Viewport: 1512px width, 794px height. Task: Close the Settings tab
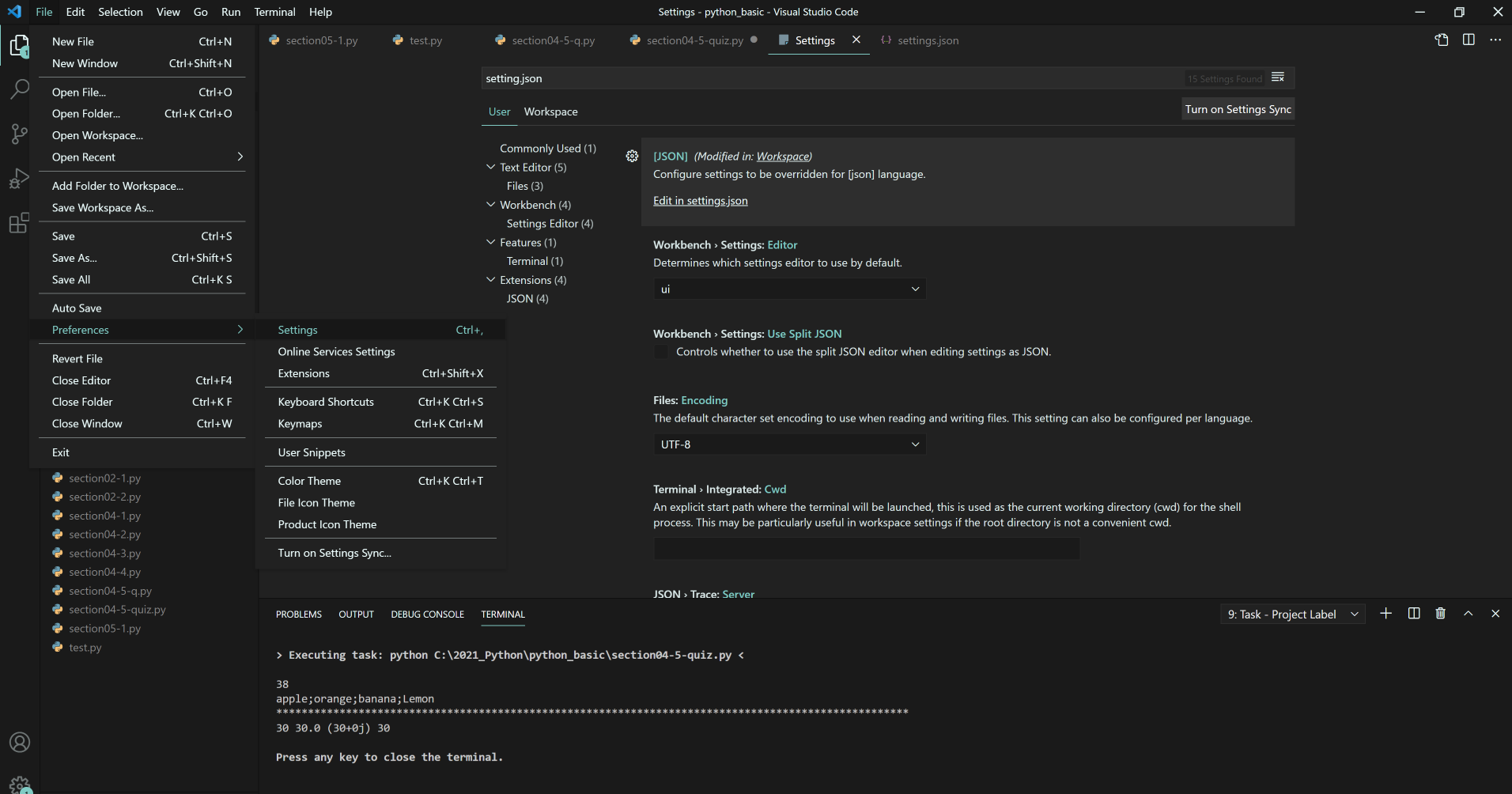click(856, 40)
